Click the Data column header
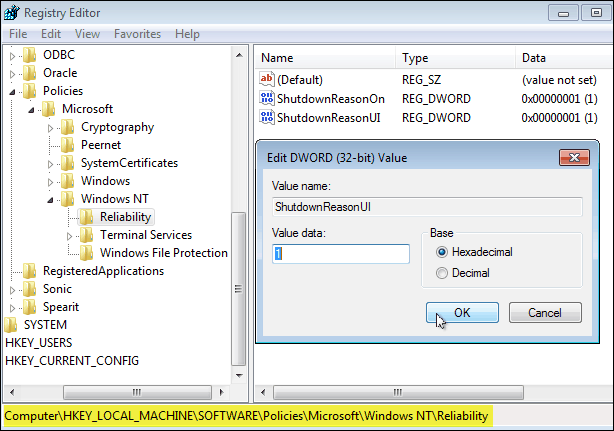This screenshot has width=614, height=431. (x=564, y=58)
